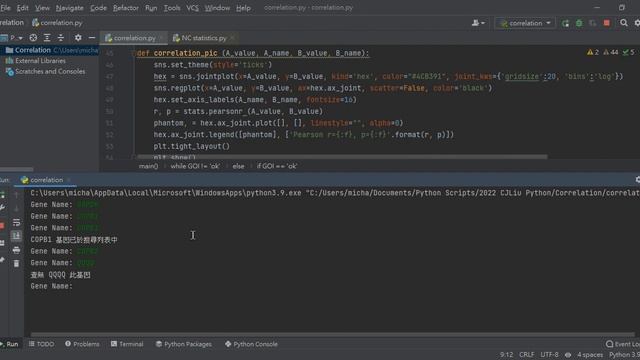640x360 pixels.
Task: Click the layout restore icon in Run panel
Action: (2, 243)
